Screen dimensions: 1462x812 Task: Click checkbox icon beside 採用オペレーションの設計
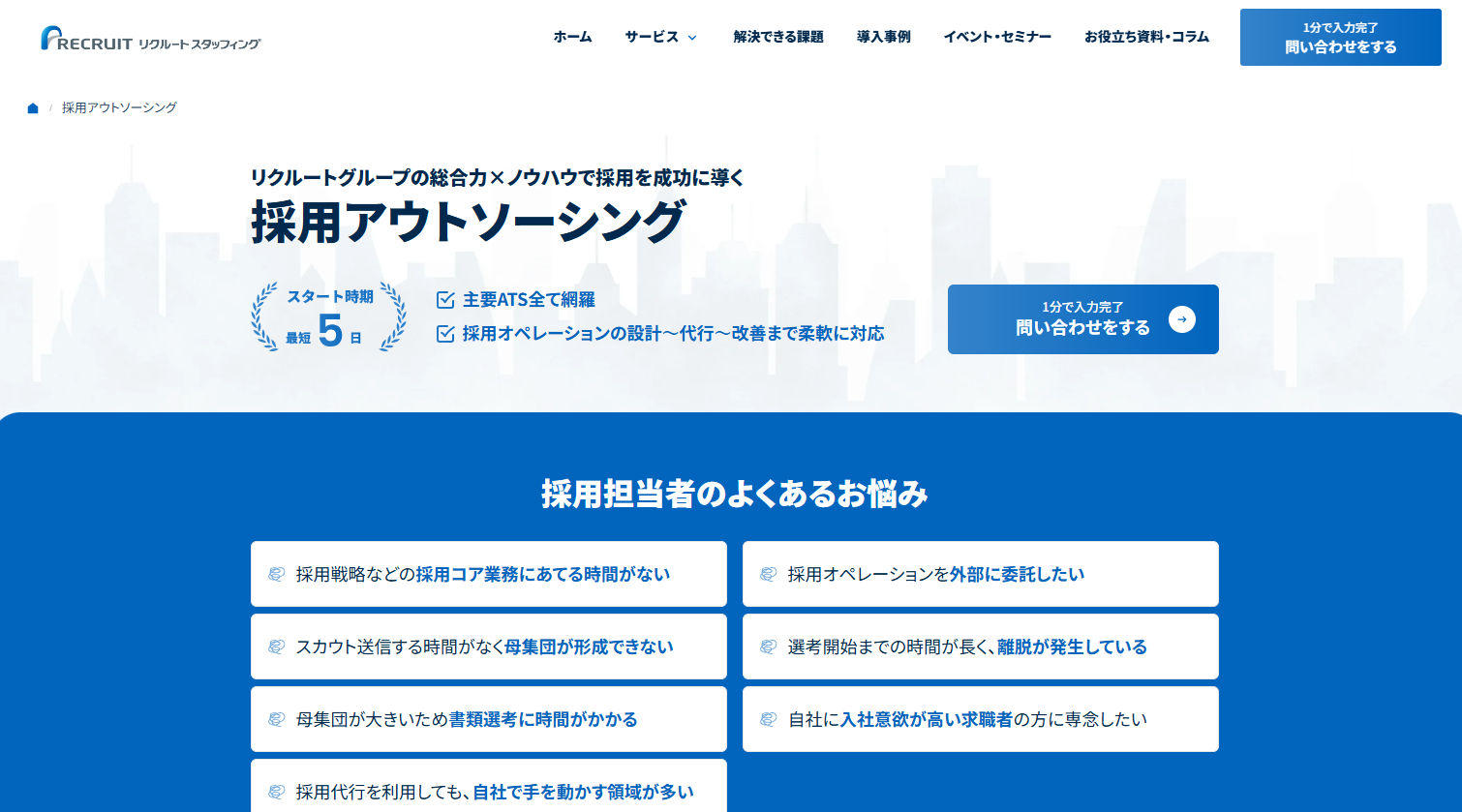445,334
